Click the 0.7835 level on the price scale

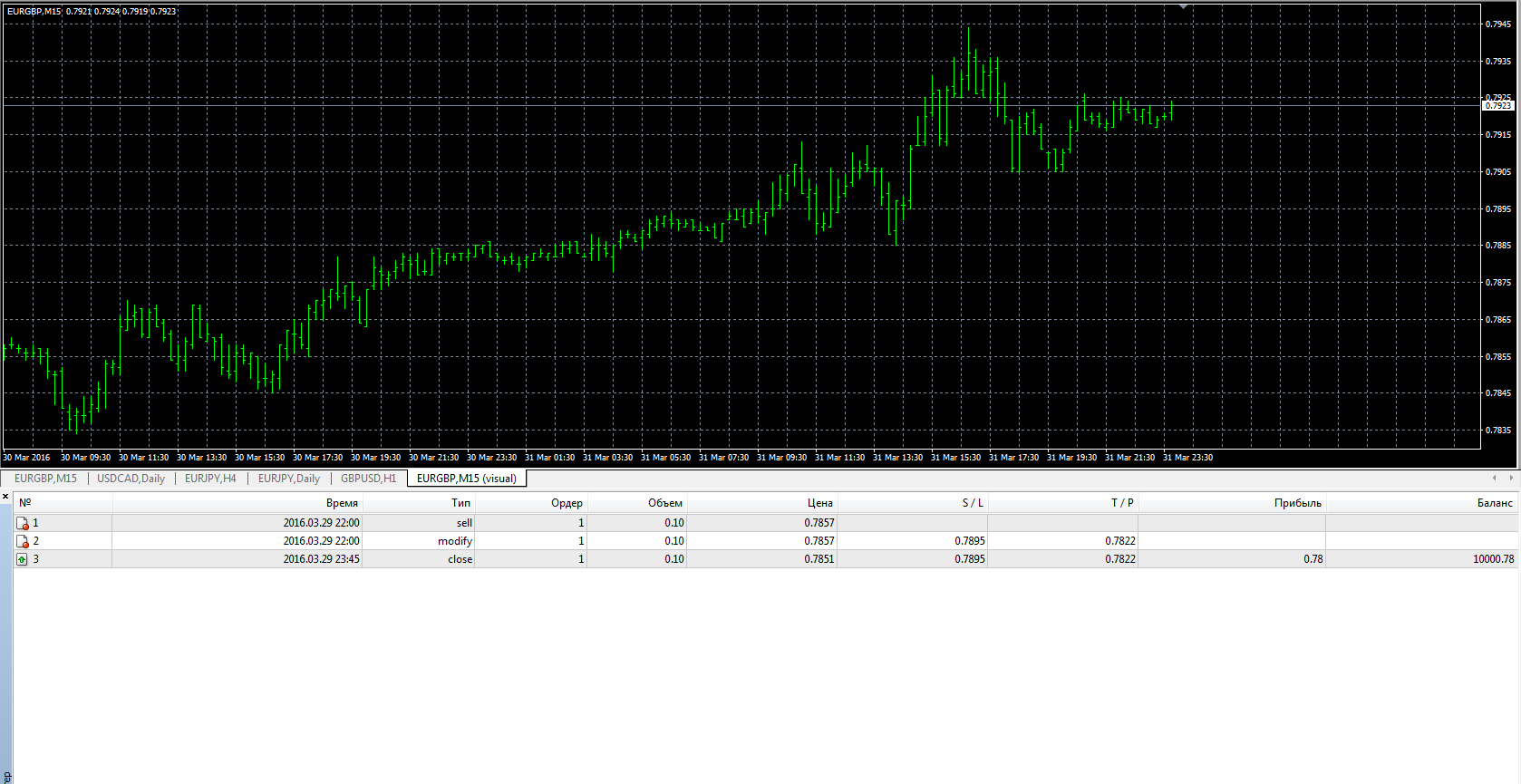(x=1498, y=431)
